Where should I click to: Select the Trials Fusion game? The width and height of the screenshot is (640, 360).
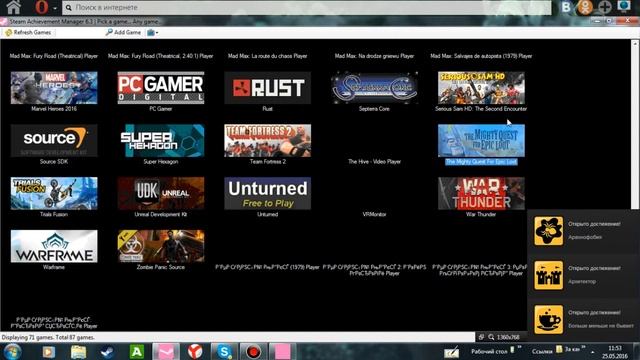54,197
